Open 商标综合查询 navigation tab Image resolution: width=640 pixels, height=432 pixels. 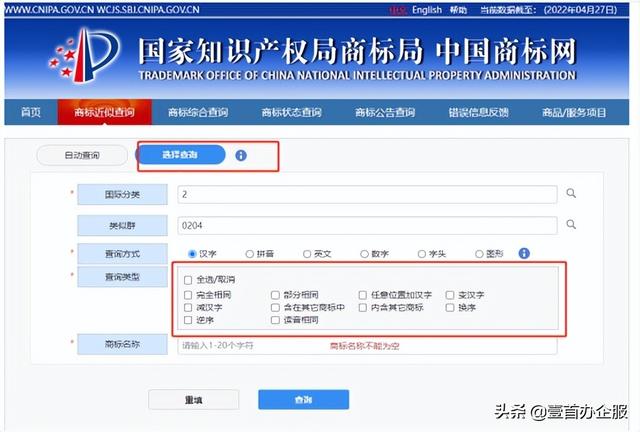198,112
